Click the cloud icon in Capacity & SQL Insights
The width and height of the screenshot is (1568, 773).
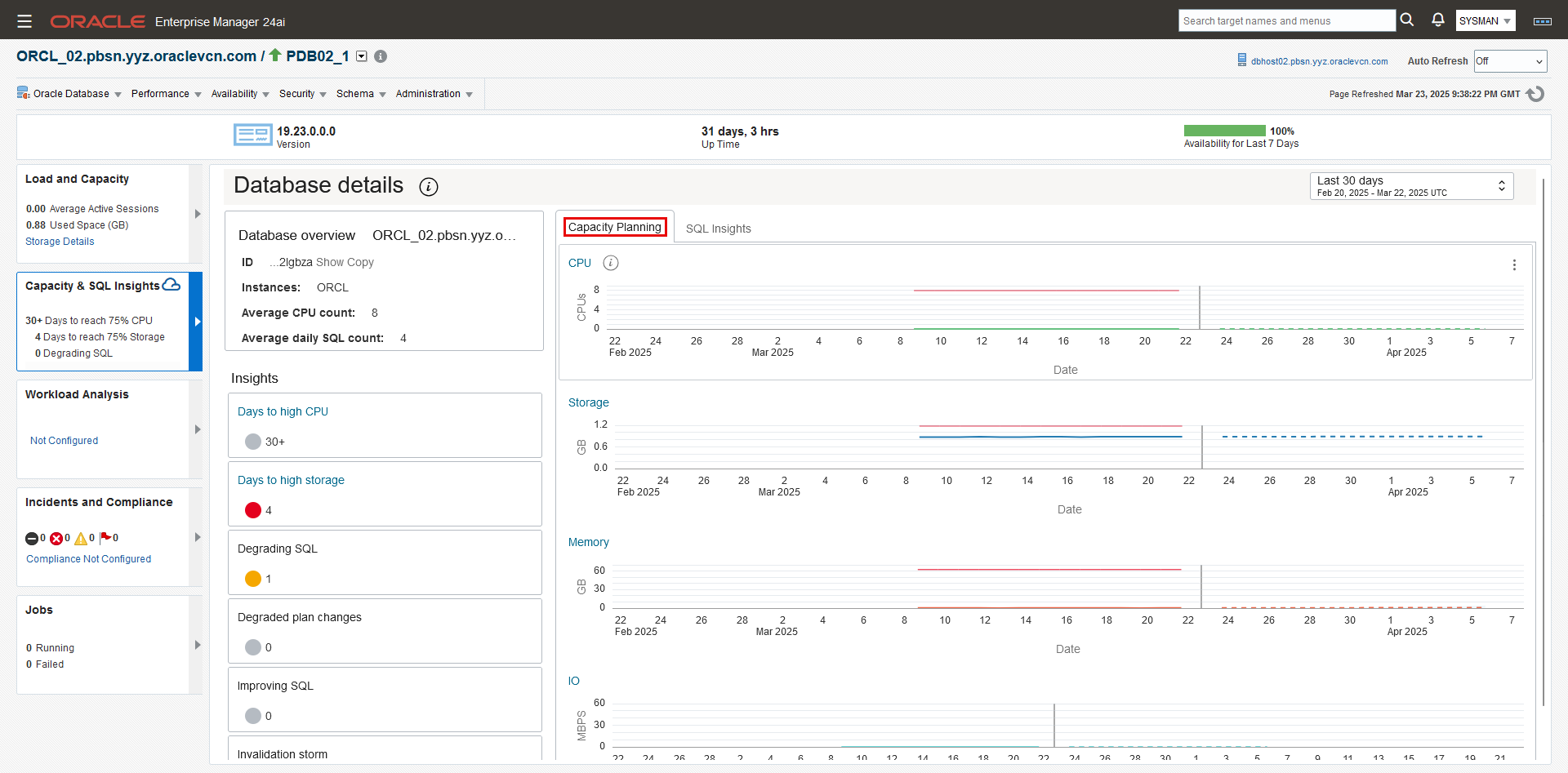[171, 284]
